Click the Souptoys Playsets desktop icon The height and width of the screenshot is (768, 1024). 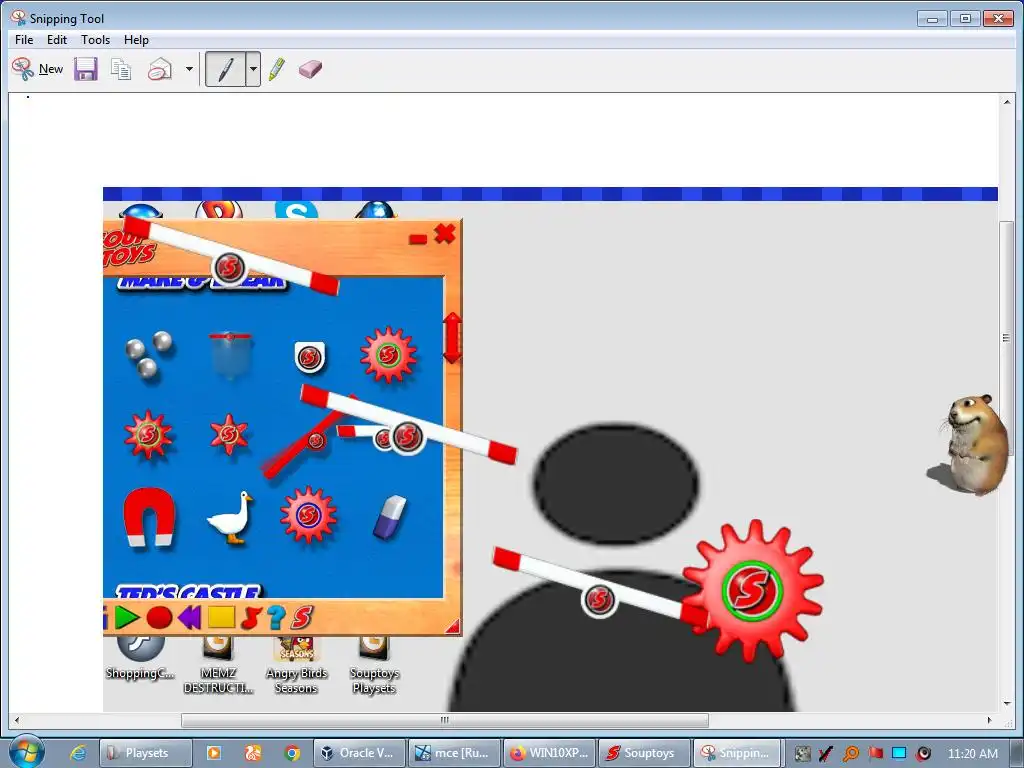tap(374, 664)
